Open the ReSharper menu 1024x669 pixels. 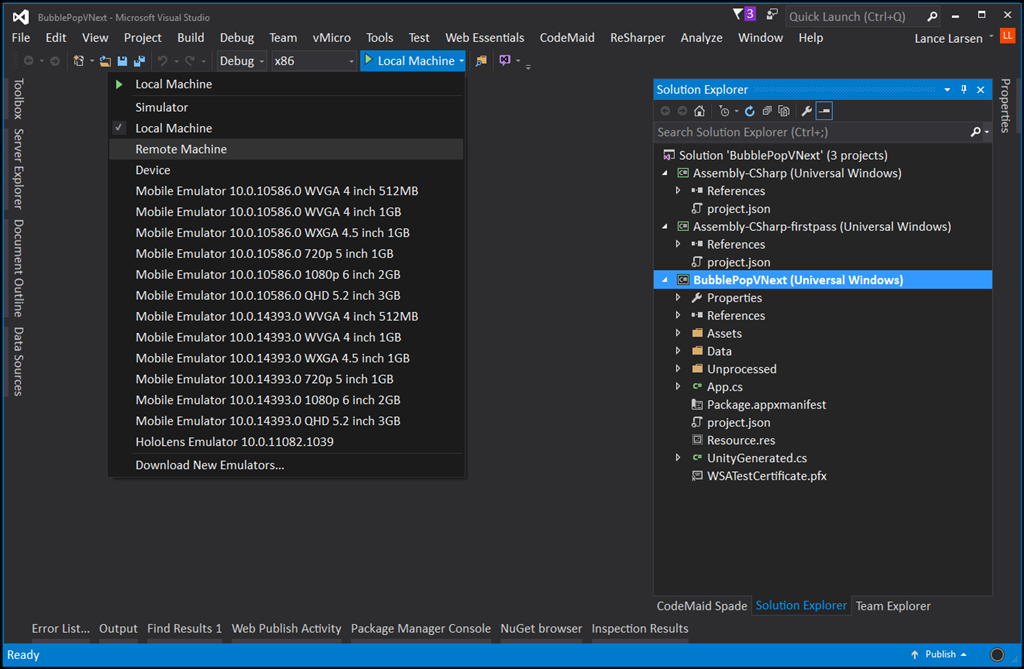tap(637, 38)
